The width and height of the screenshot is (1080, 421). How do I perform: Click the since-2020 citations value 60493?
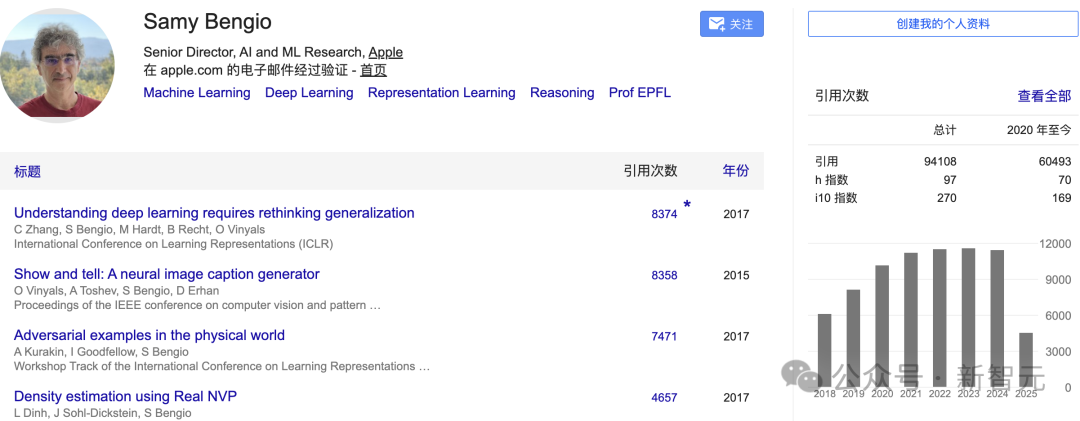pos(1055,162)
